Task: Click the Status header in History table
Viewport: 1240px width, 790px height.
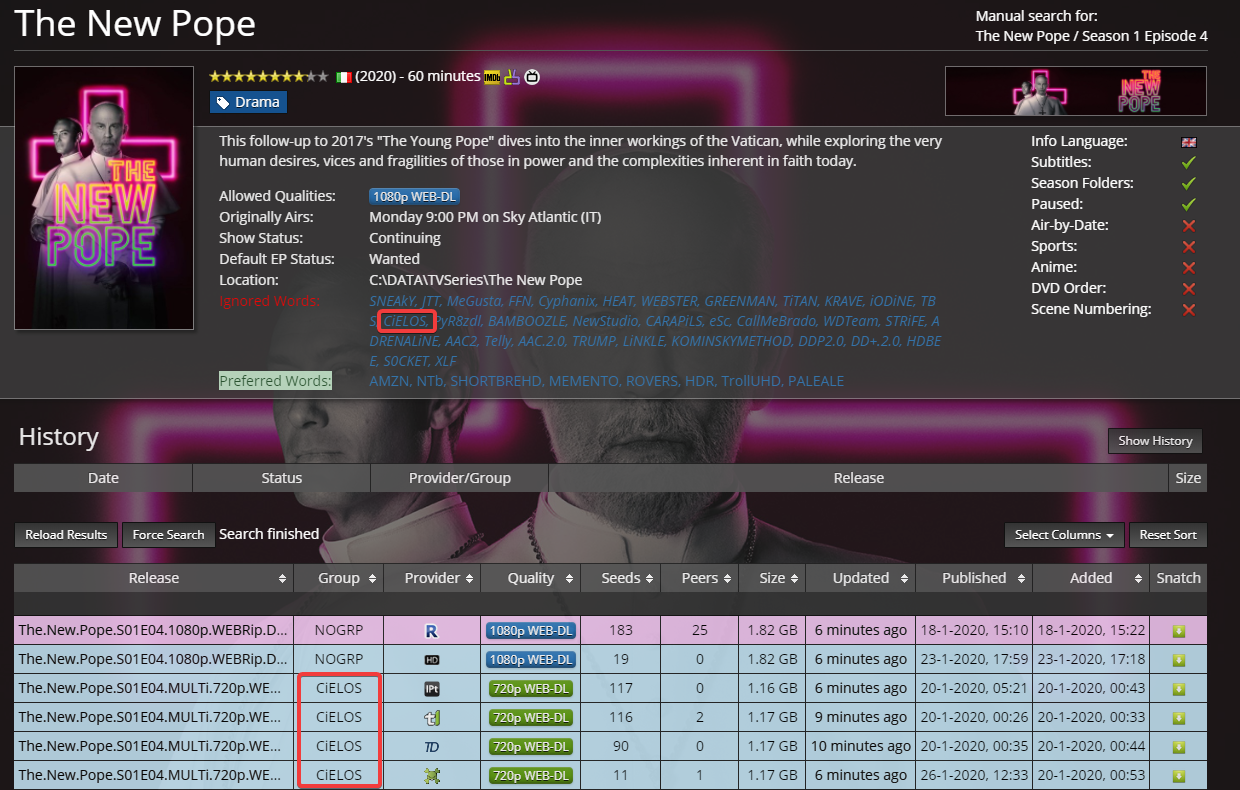Action: click(x=281, y=478)
